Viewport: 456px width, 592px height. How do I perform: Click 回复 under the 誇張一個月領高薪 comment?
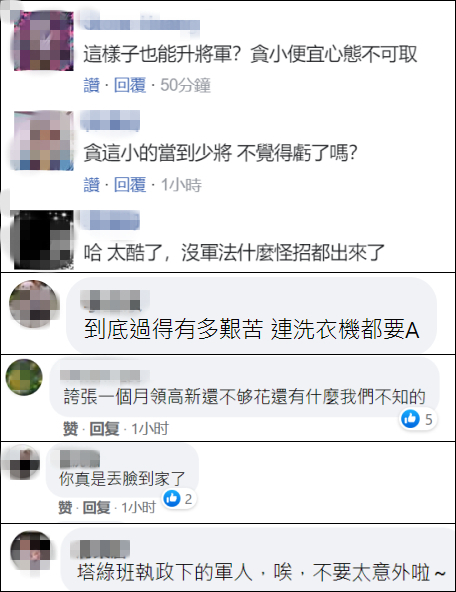(104, 429)
